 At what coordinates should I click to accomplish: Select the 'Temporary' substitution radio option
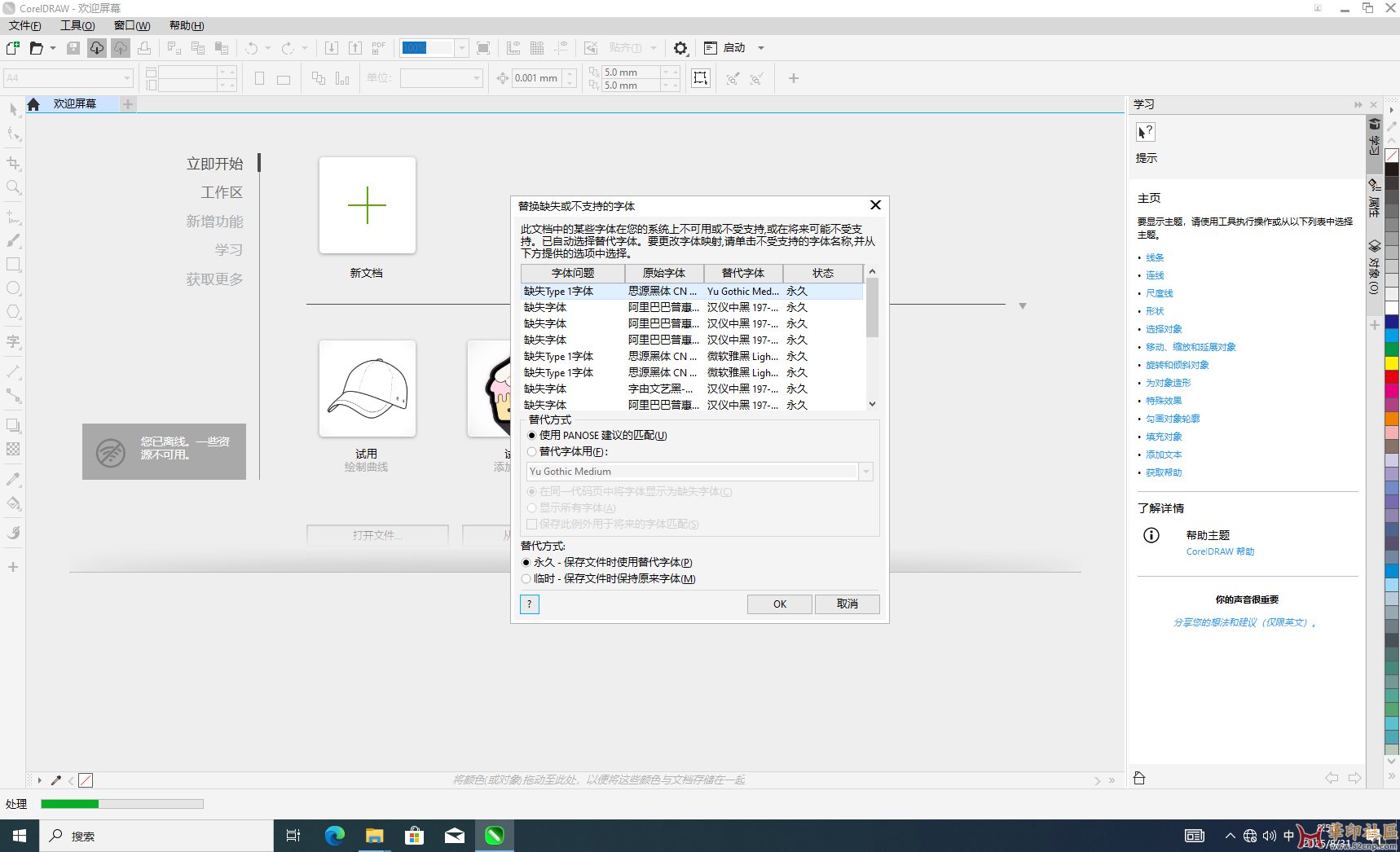526,579
